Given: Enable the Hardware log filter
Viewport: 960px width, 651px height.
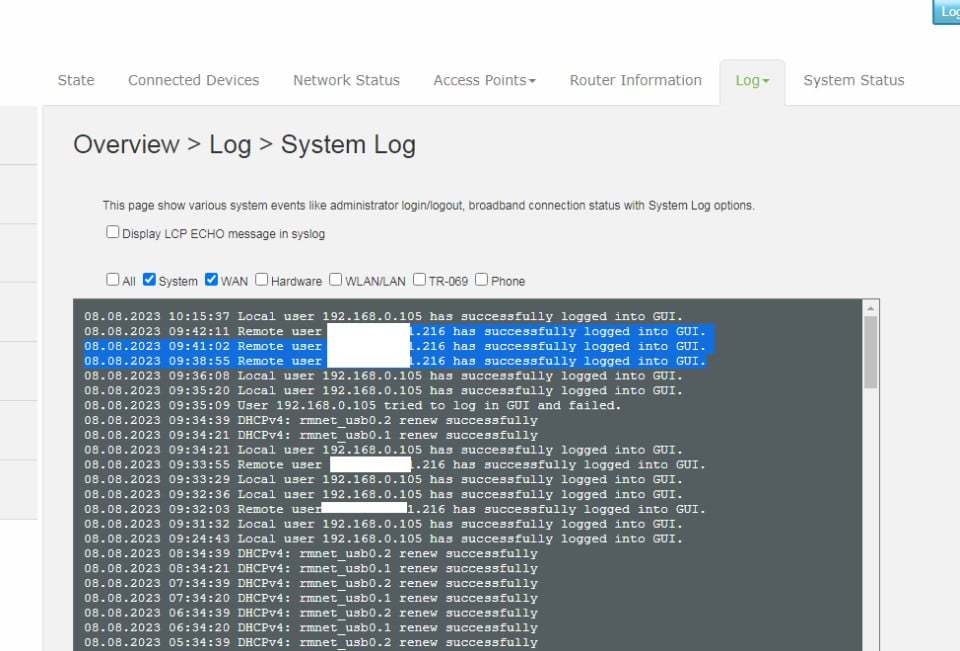Looking at the screenshot, I should coord(261,280).
